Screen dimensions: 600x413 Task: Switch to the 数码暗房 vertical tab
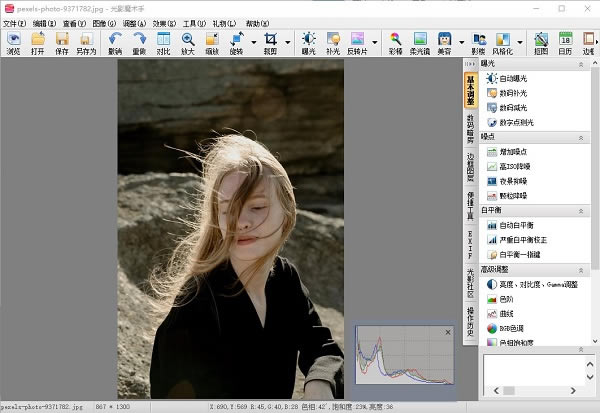point(470,129)
